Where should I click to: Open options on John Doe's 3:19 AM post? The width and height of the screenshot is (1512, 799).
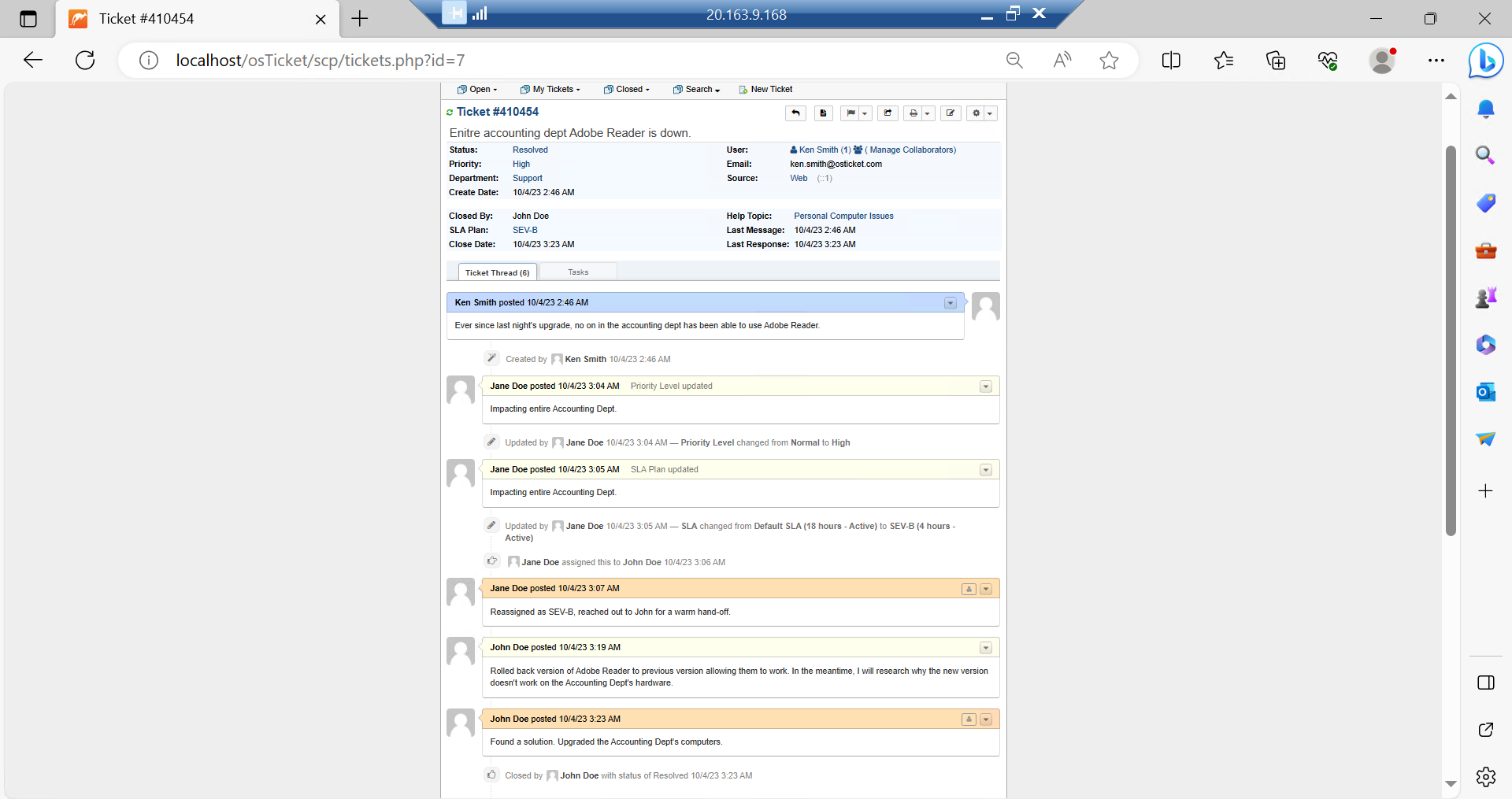coord(985,647)
